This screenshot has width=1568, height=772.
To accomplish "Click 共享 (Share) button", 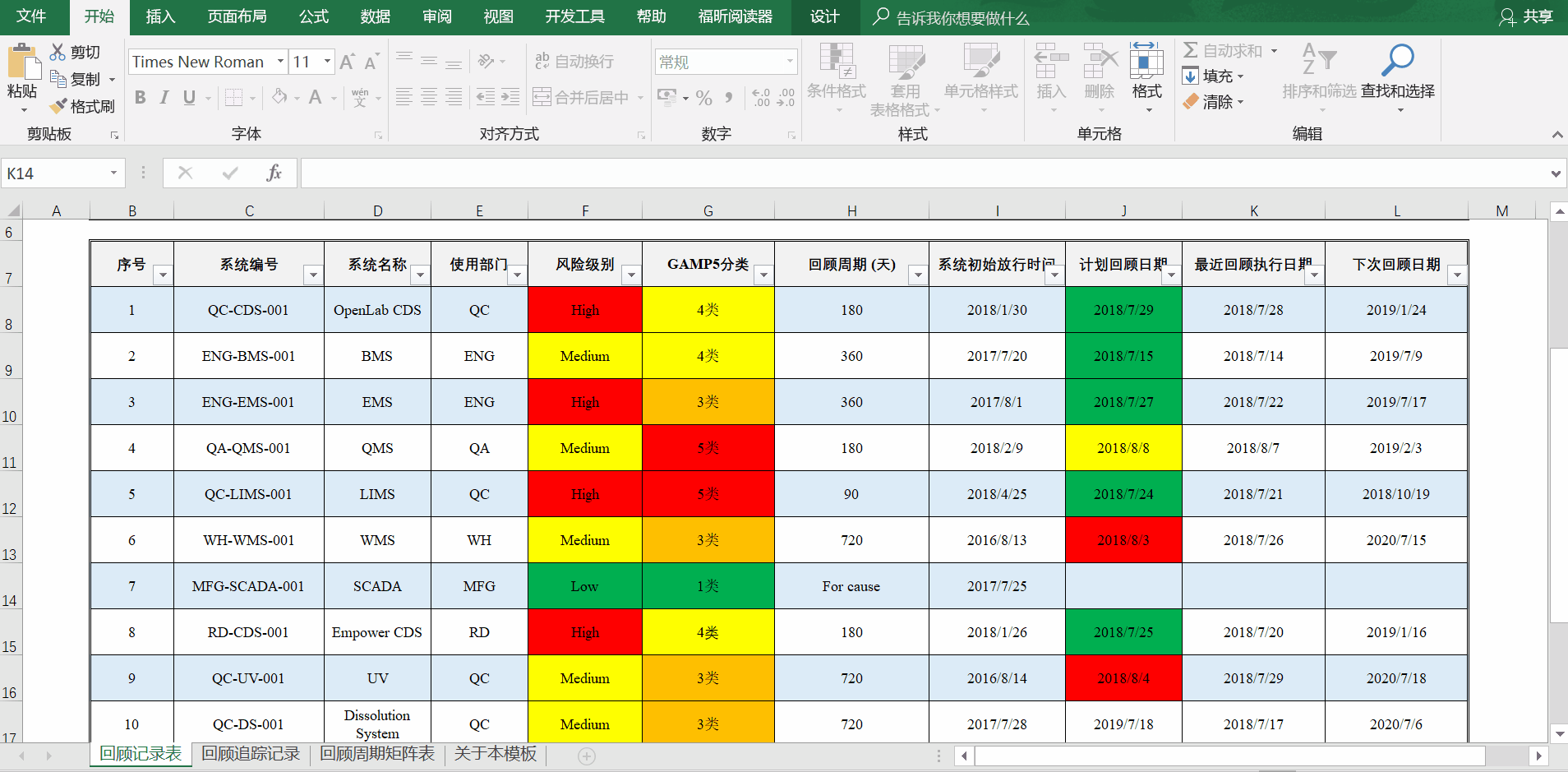I will tap(1526, 16).
